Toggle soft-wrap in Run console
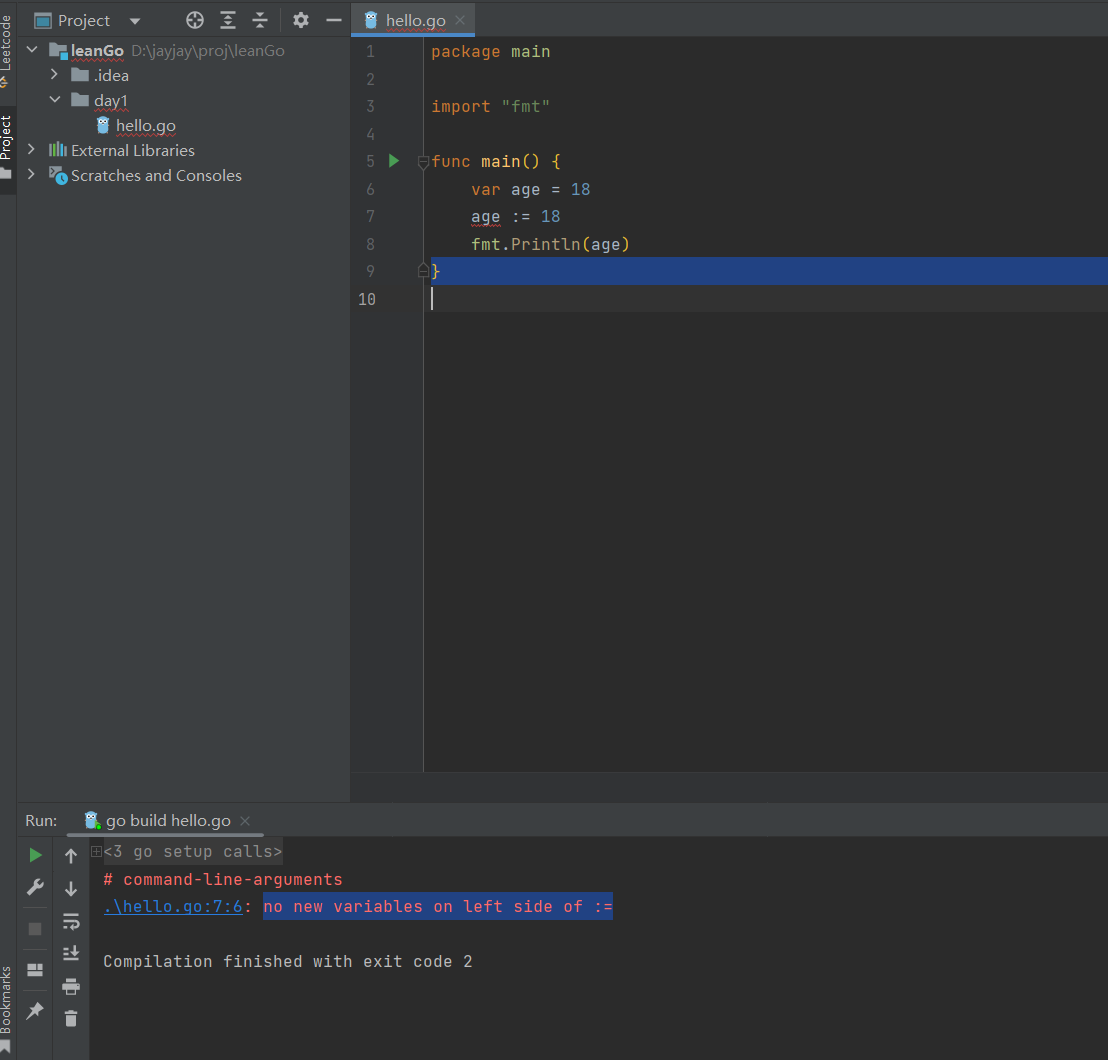The width and height of the screenshot is (1108, 1060). pos(71,921)
